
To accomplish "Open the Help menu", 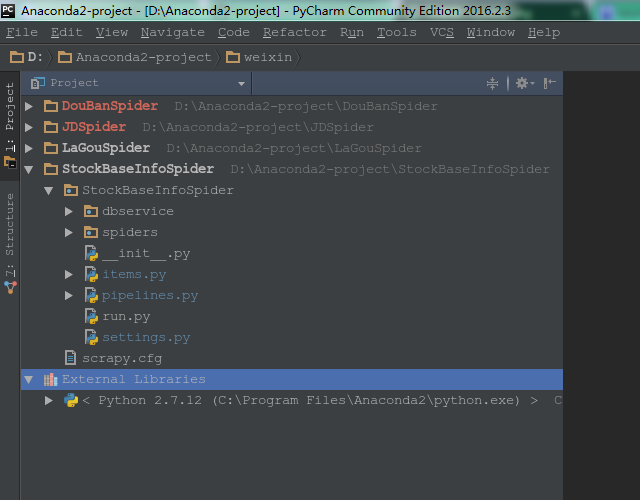I will pyautogui.click(x=544, y=32).
